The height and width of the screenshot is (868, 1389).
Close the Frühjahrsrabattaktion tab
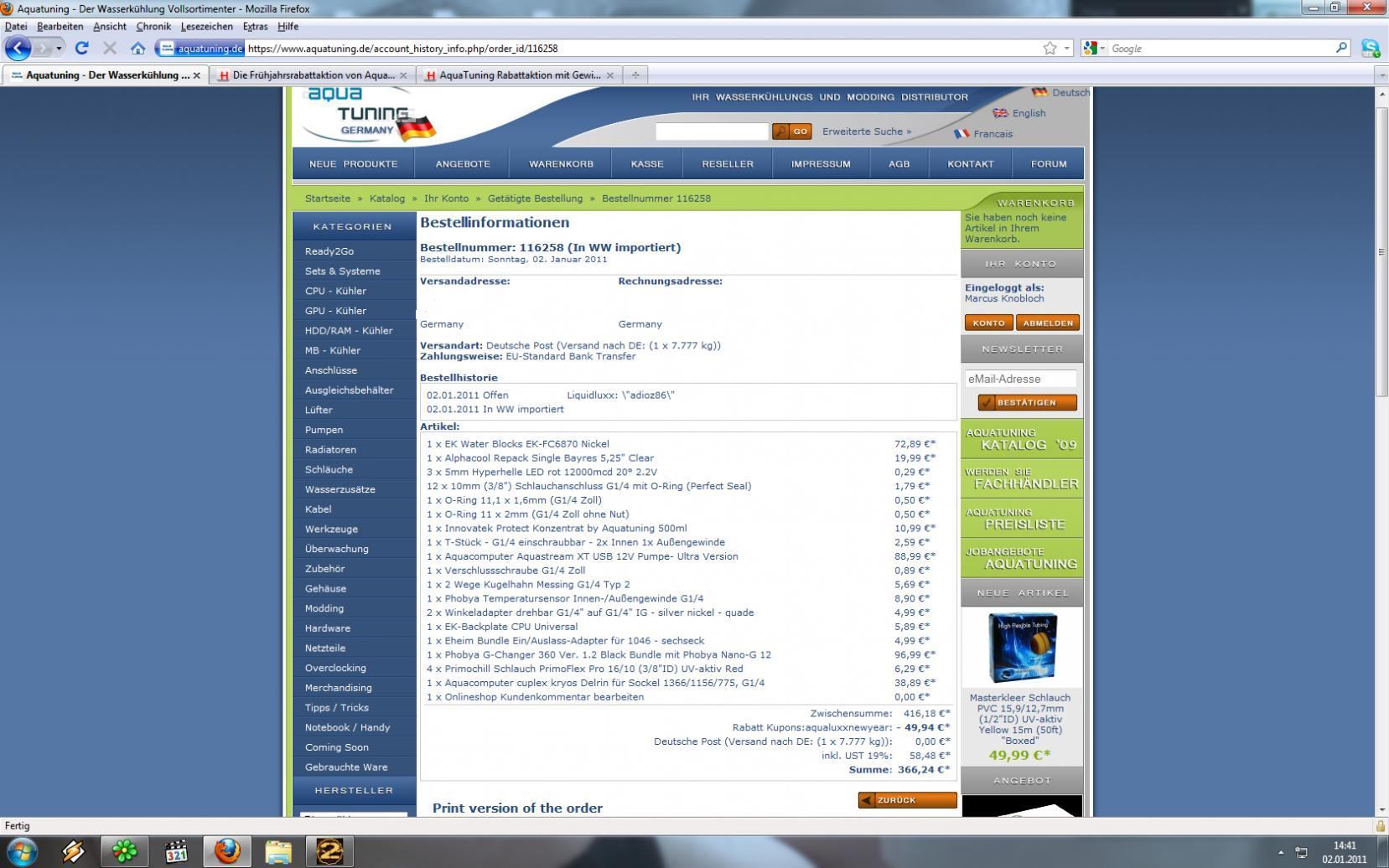pos(403,75)
